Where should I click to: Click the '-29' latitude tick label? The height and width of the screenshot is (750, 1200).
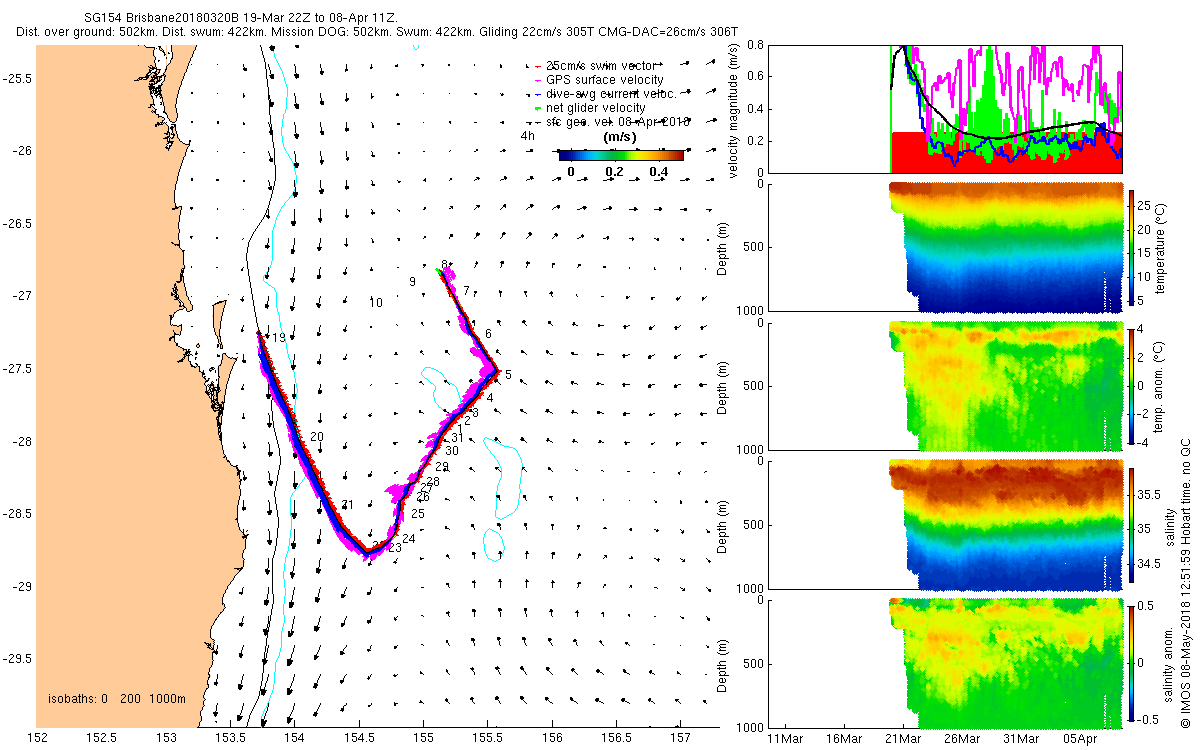[20, 587]
